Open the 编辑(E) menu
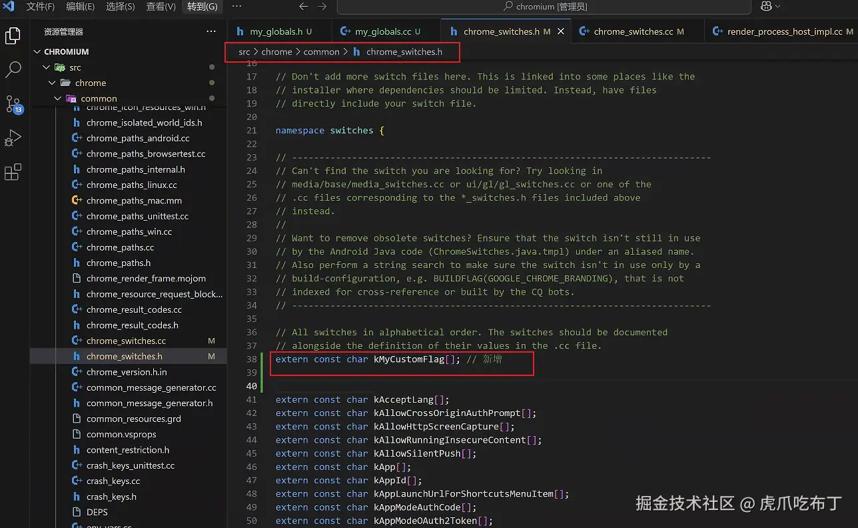Viewport: 858px width, 528px height. tap(80, 6)
